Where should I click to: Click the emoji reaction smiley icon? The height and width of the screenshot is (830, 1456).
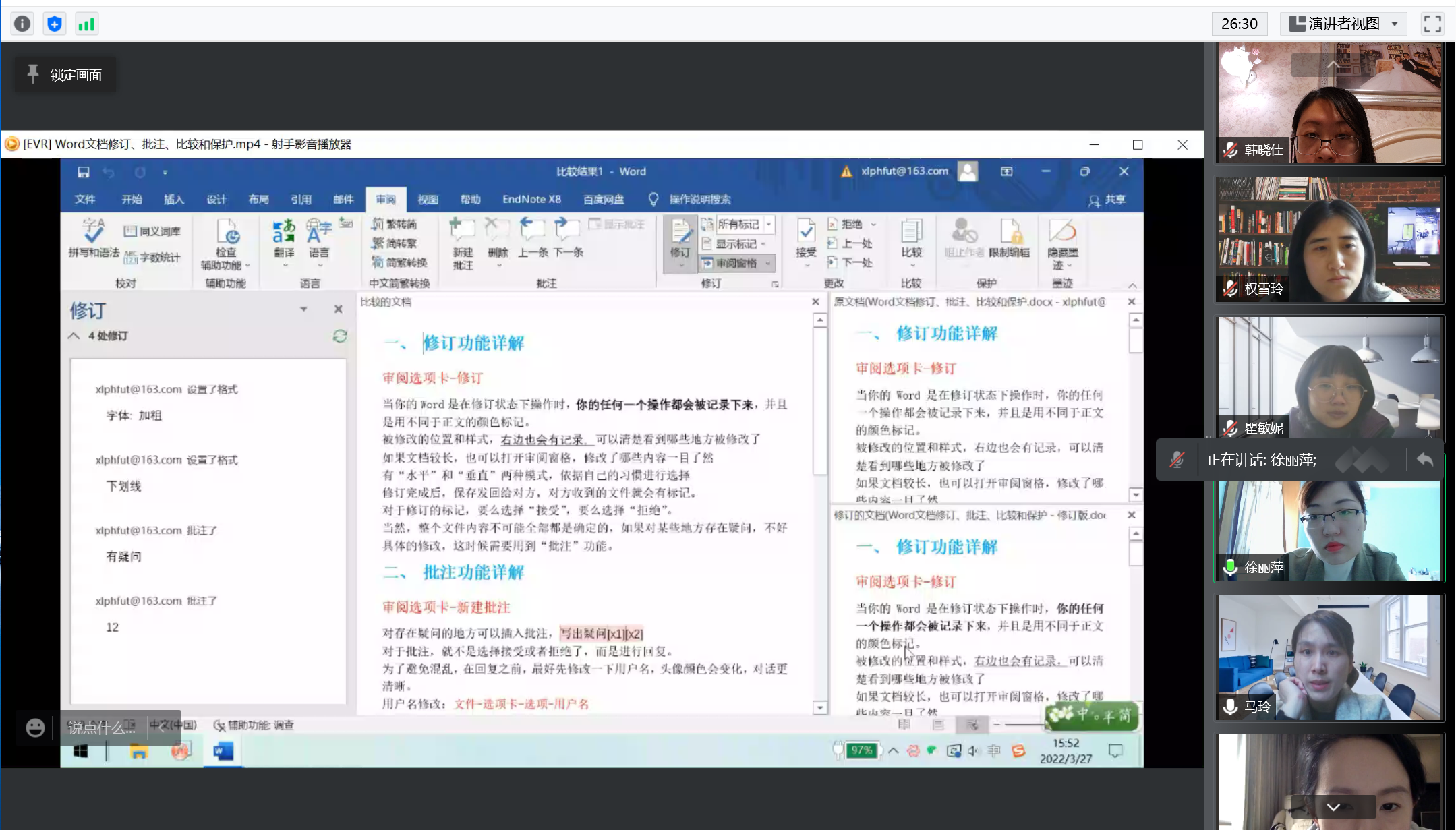pyautogui.click(x=35, y=728)
